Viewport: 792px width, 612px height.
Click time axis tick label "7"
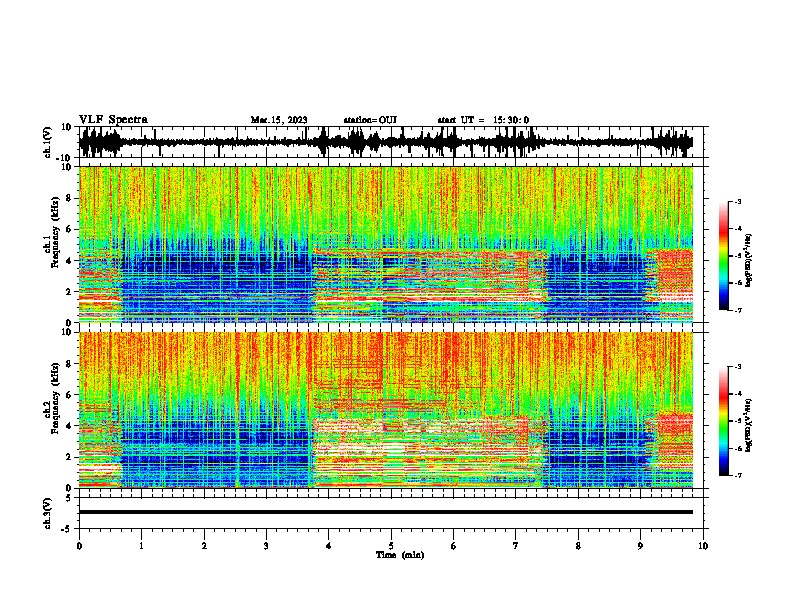coord(516,546)
